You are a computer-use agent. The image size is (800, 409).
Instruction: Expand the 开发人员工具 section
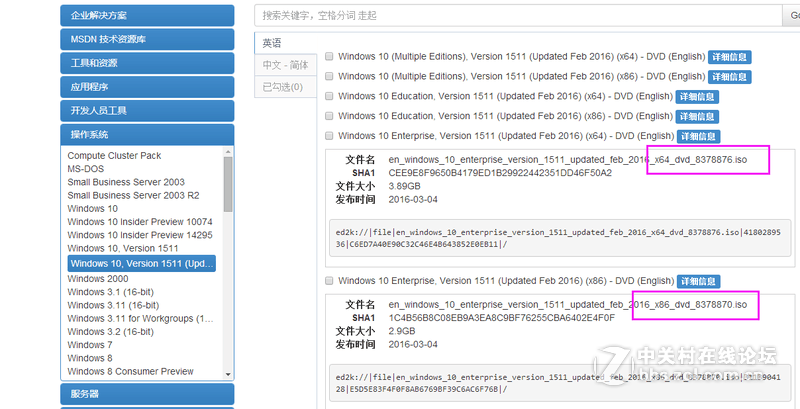147,111
